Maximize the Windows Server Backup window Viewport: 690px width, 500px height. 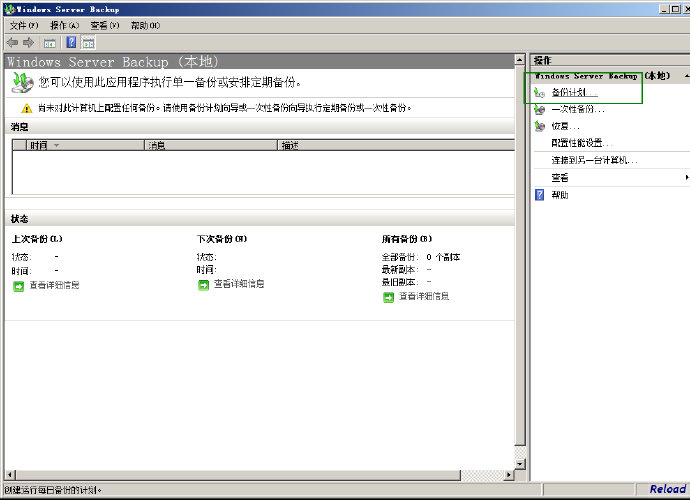click(x=675, y=9)
